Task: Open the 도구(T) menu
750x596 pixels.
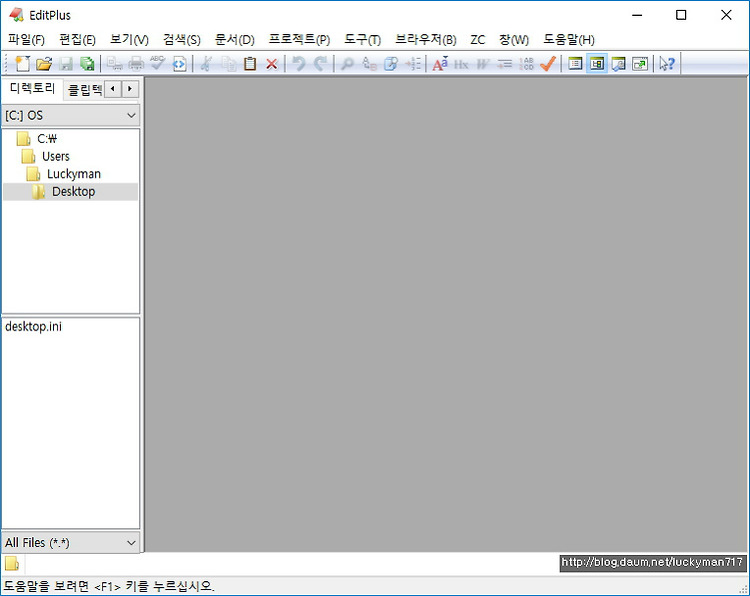Action: coord(363,39)
